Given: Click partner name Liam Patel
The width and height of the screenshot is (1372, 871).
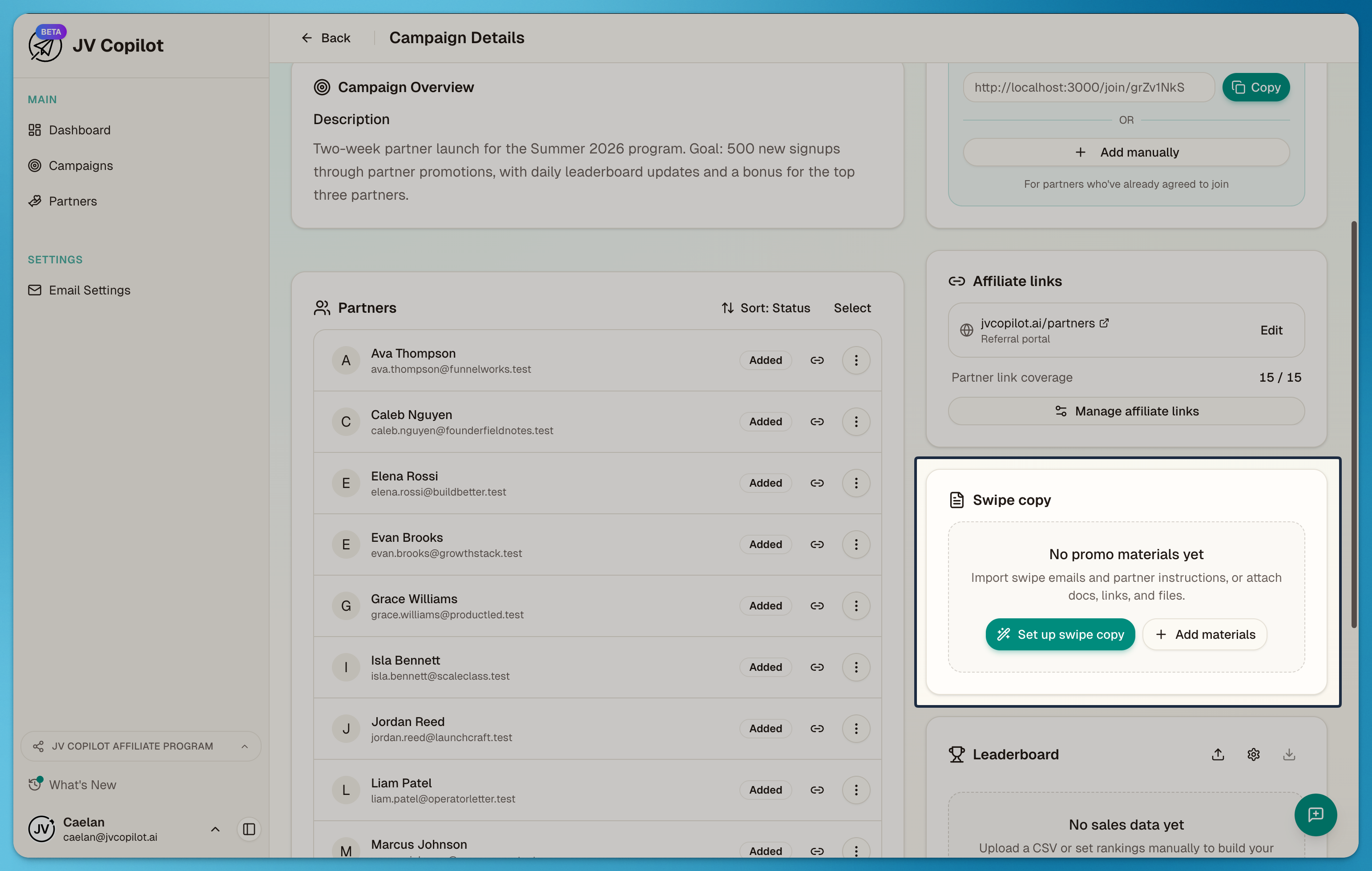Looking at the screenshot, I should coord(401,783).
